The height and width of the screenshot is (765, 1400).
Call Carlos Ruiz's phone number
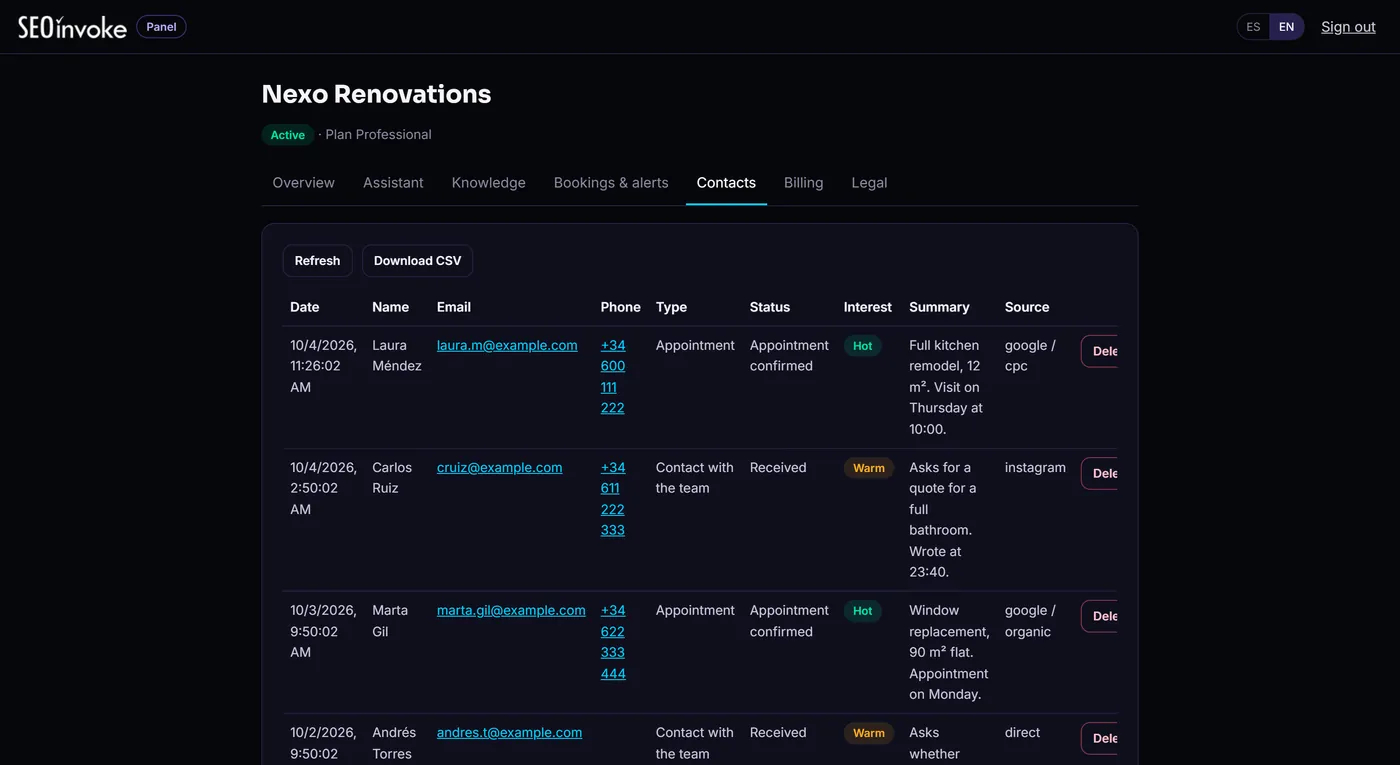pos(613,498)
